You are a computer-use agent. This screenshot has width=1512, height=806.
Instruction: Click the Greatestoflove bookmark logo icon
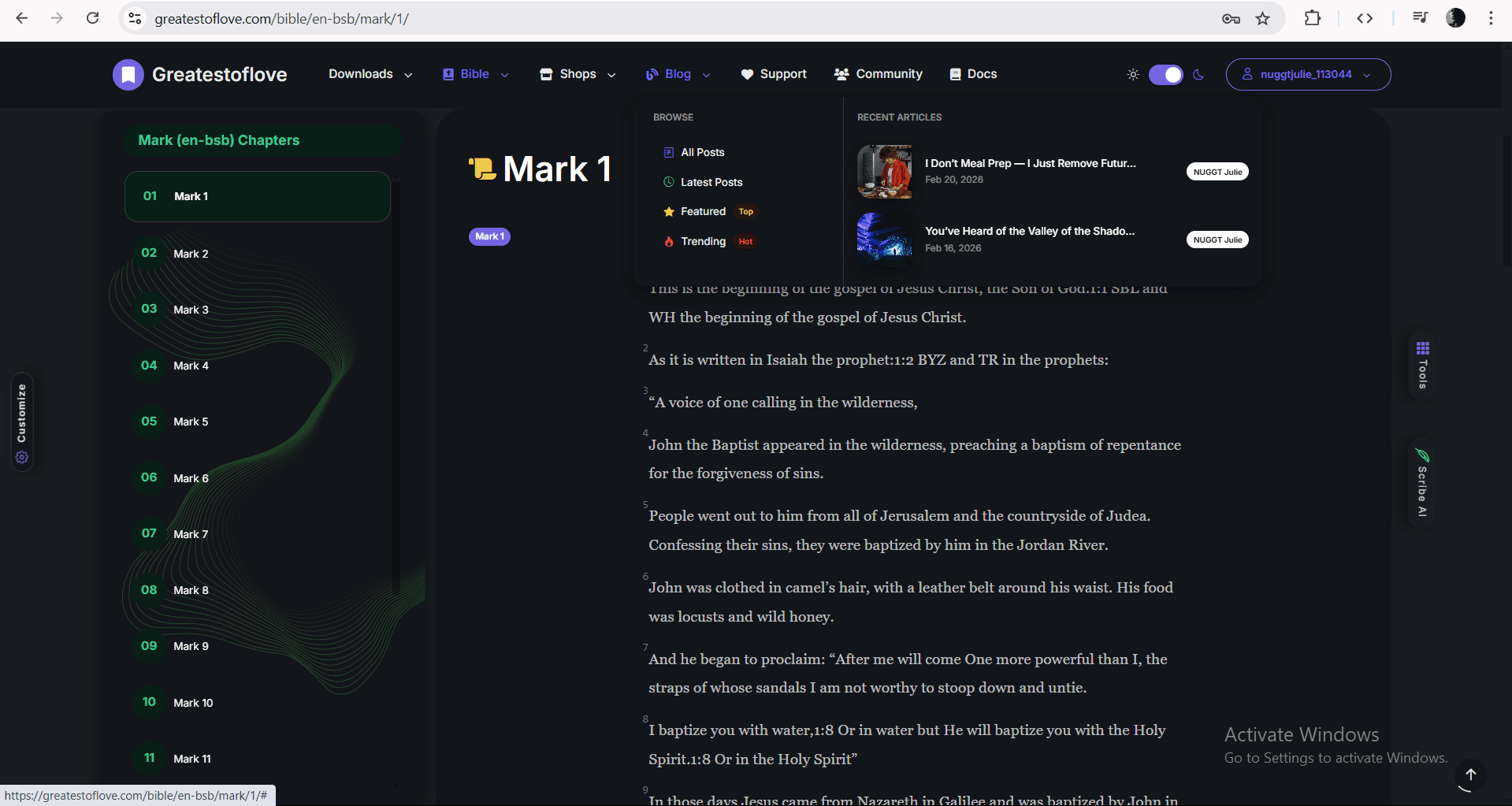pyautogui.click(x=128, y=75)
